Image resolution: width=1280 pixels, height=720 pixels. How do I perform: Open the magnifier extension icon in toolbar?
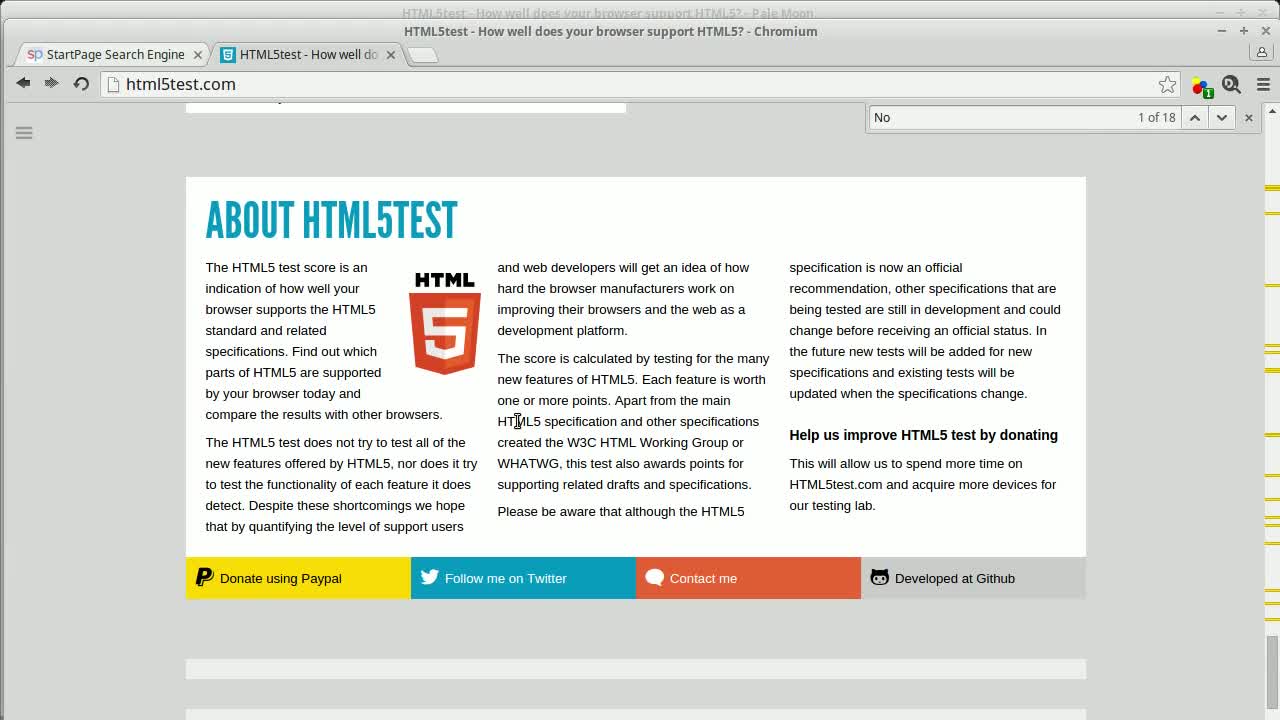pos(1231,85)
